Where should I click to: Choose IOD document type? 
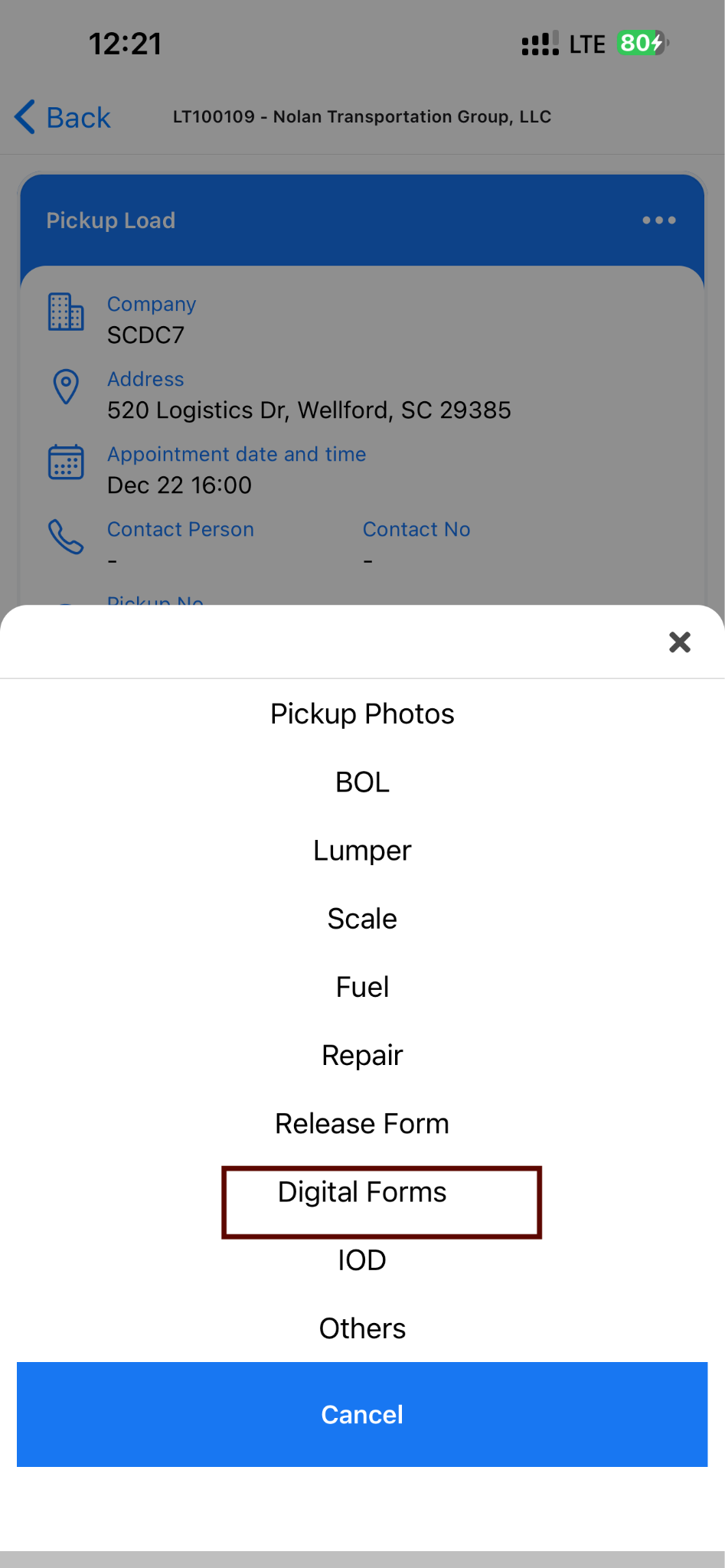(x=362, y=1260)
